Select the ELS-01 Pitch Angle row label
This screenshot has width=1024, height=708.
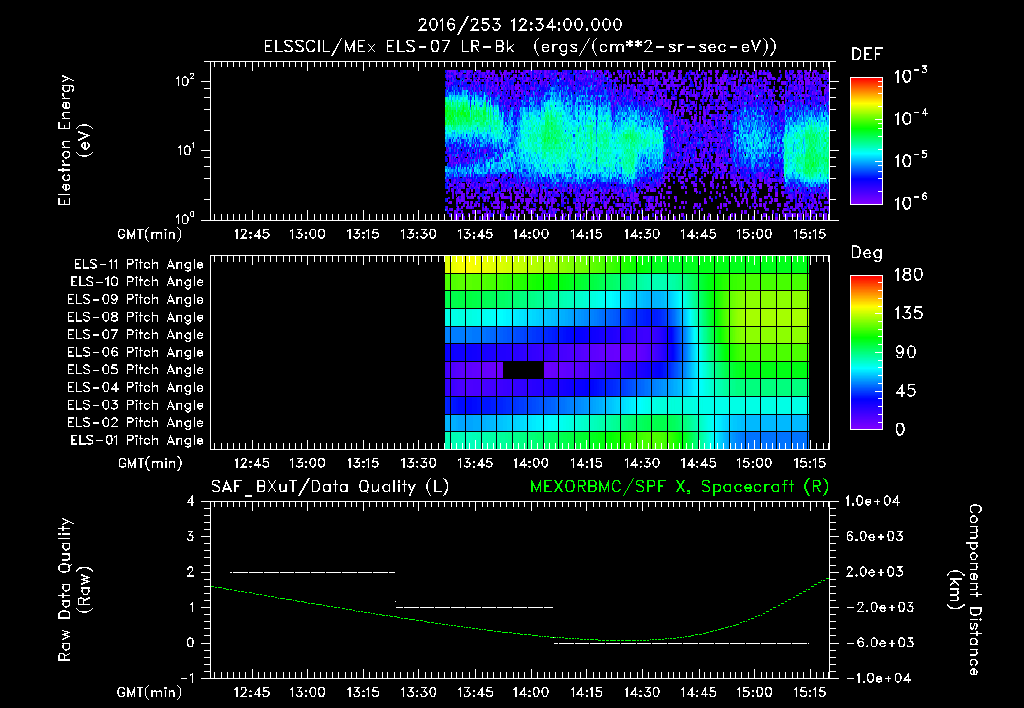tap(137, 440)
